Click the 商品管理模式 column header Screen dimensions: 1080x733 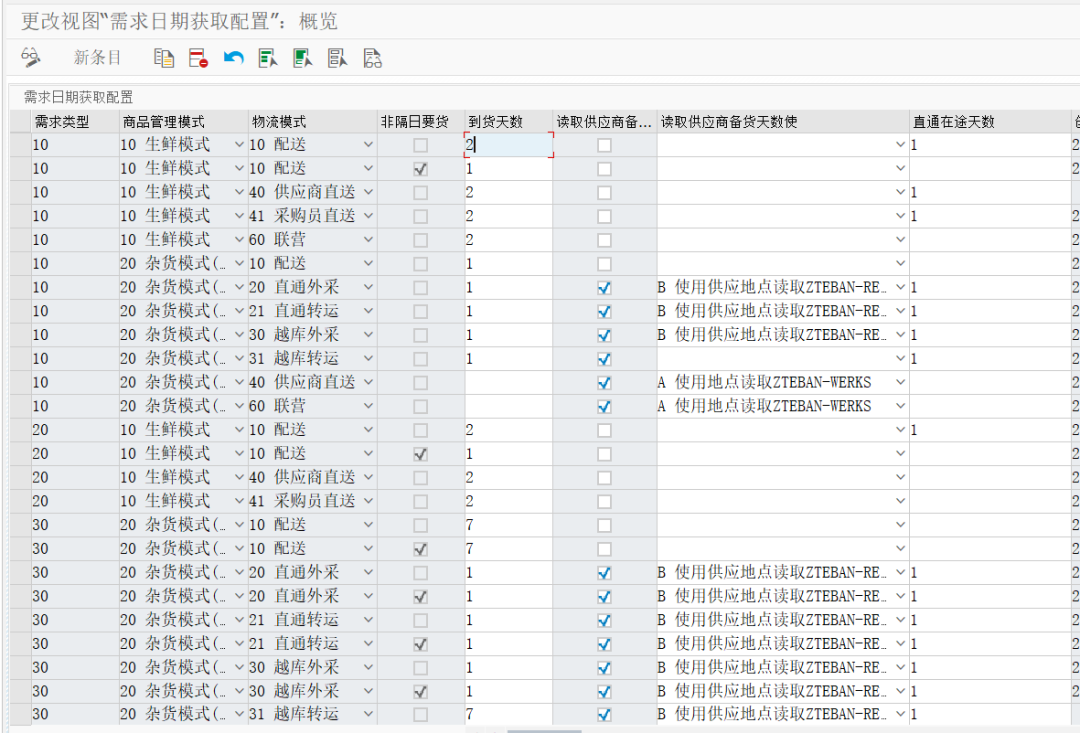click(183, 122)
